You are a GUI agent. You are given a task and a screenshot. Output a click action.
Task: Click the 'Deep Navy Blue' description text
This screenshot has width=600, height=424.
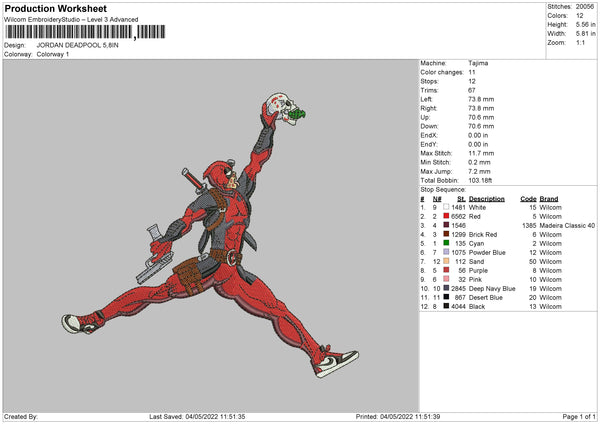tap(492, 288)
